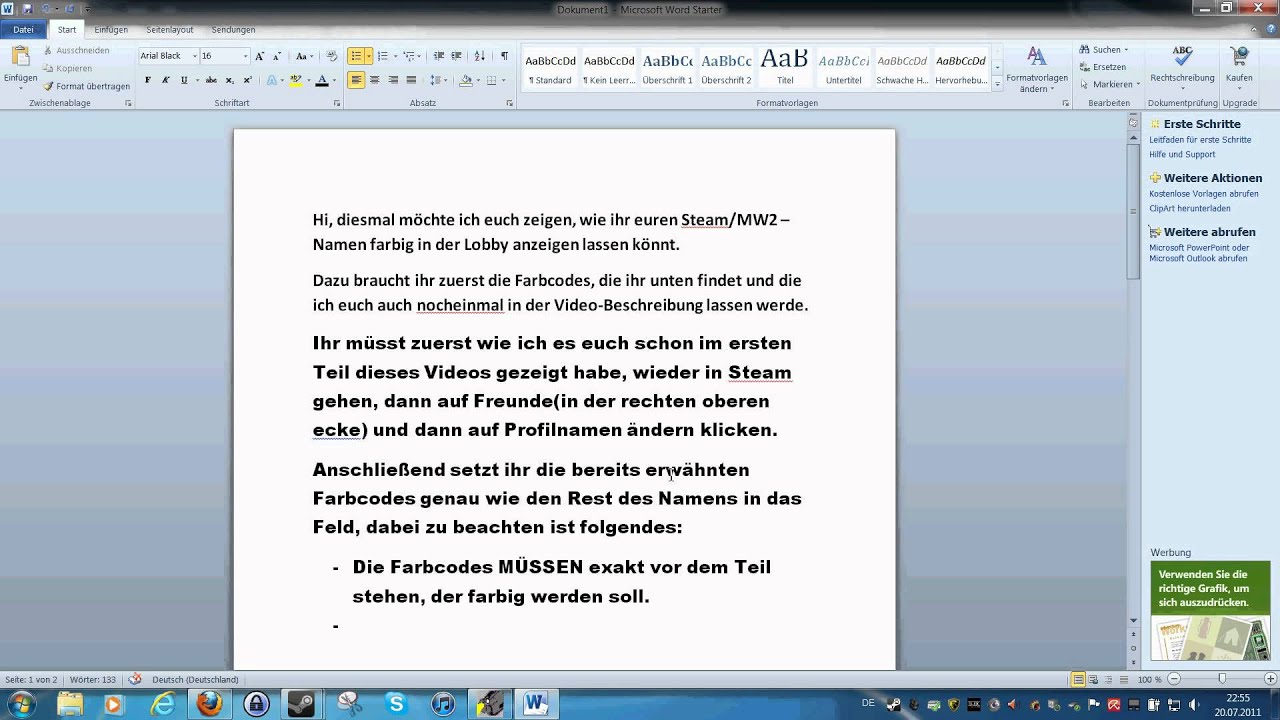Select the Start ribbon tab
Viewport: 1280px width, 720px height.
pos(67,30)
